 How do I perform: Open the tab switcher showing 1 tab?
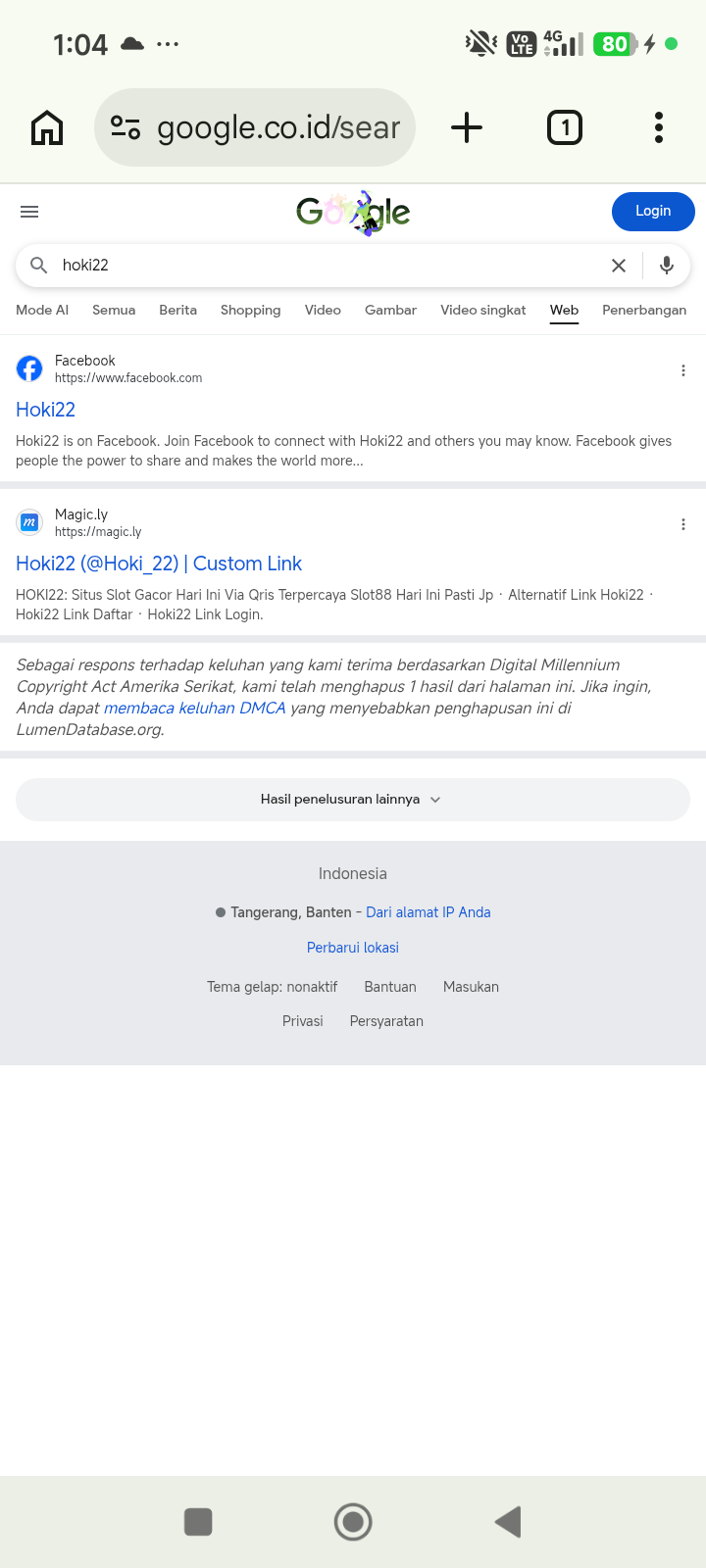pyautogui.click(x=565, y=127)
